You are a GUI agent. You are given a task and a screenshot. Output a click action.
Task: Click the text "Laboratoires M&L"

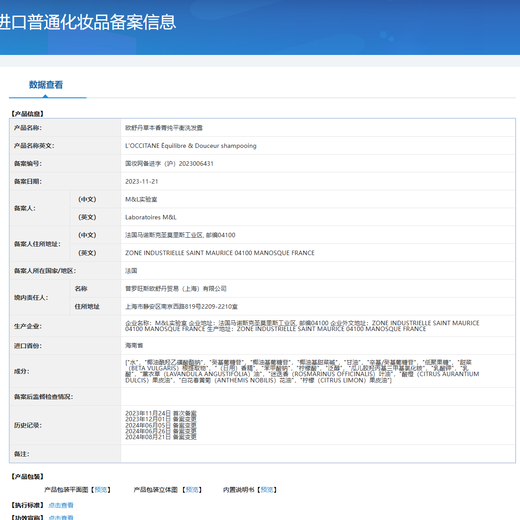click(x=151, y=217)
